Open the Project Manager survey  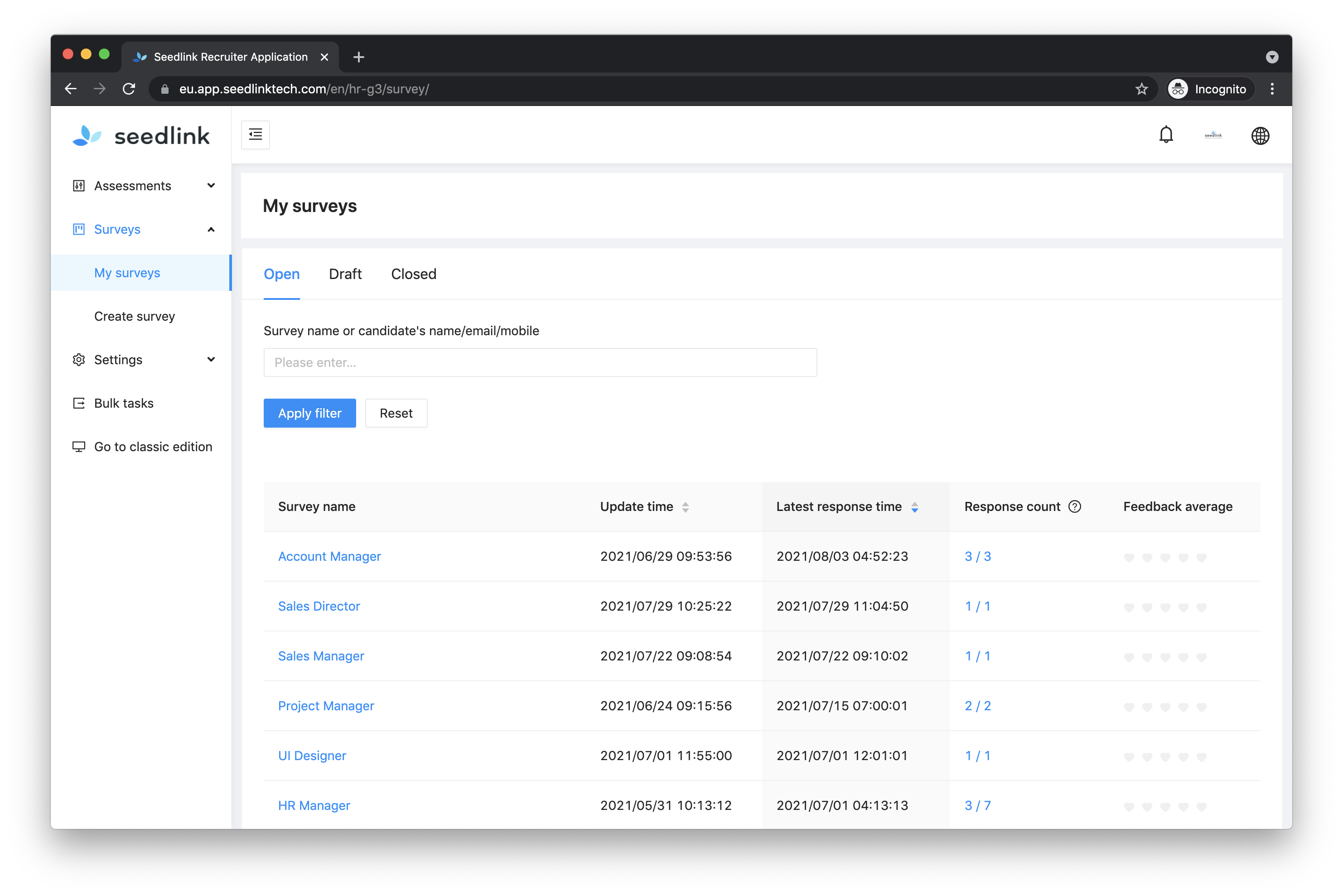[326, 705]
